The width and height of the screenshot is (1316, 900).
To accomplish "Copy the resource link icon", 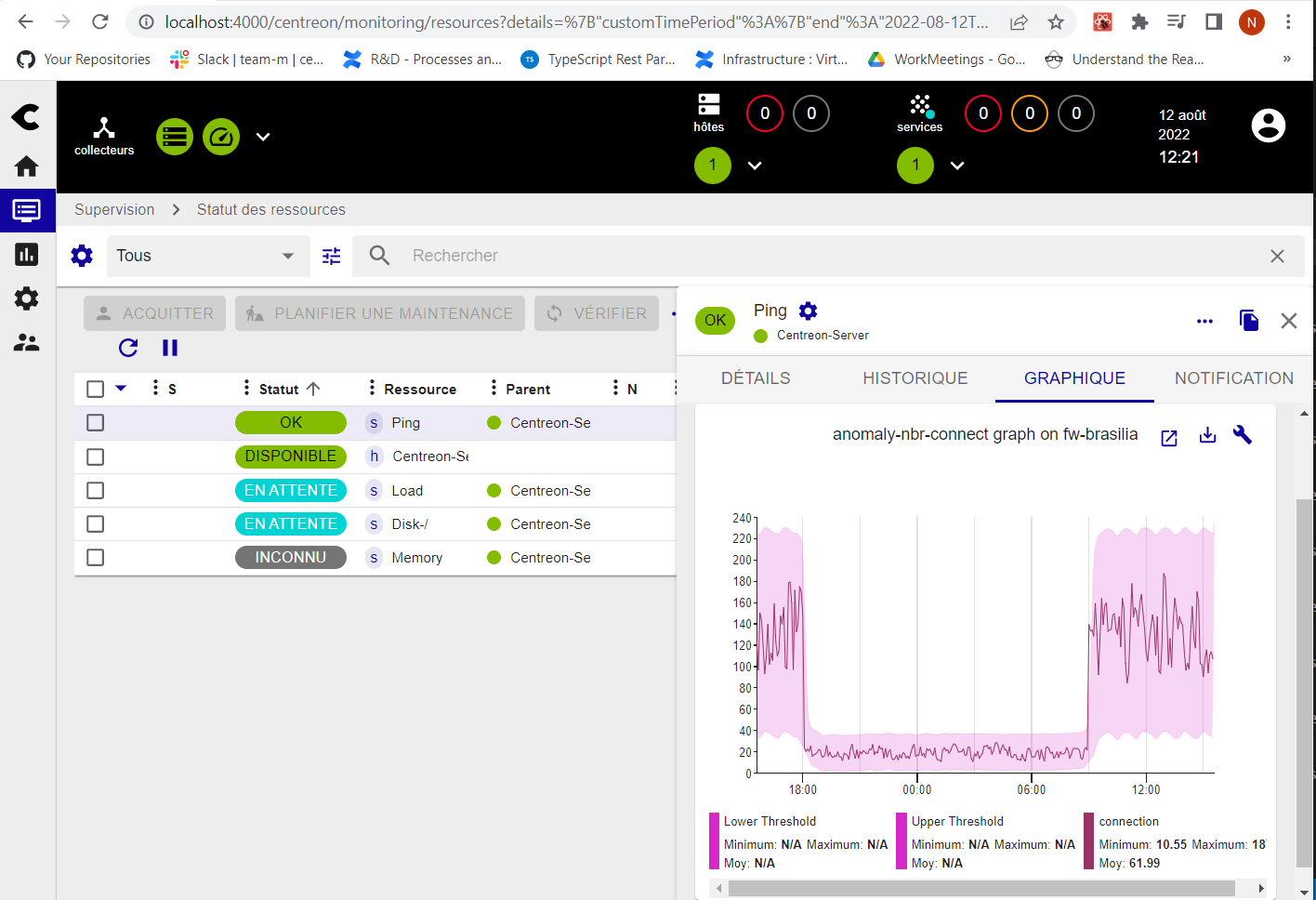I will [x=1249, y=321].
